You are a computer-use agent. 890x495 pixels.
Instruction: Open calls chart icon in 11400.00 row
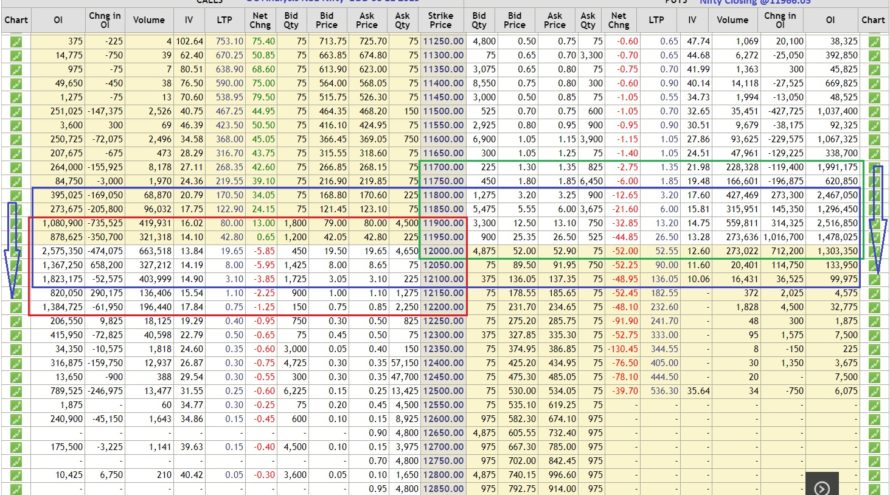(x=16, y=83)
